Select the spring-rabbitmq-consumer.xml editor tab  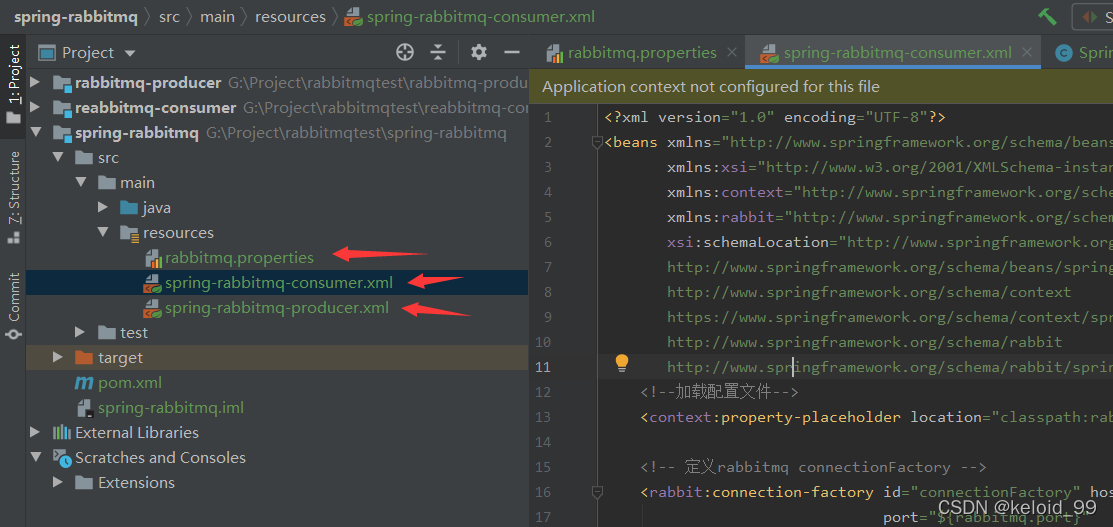893,53
